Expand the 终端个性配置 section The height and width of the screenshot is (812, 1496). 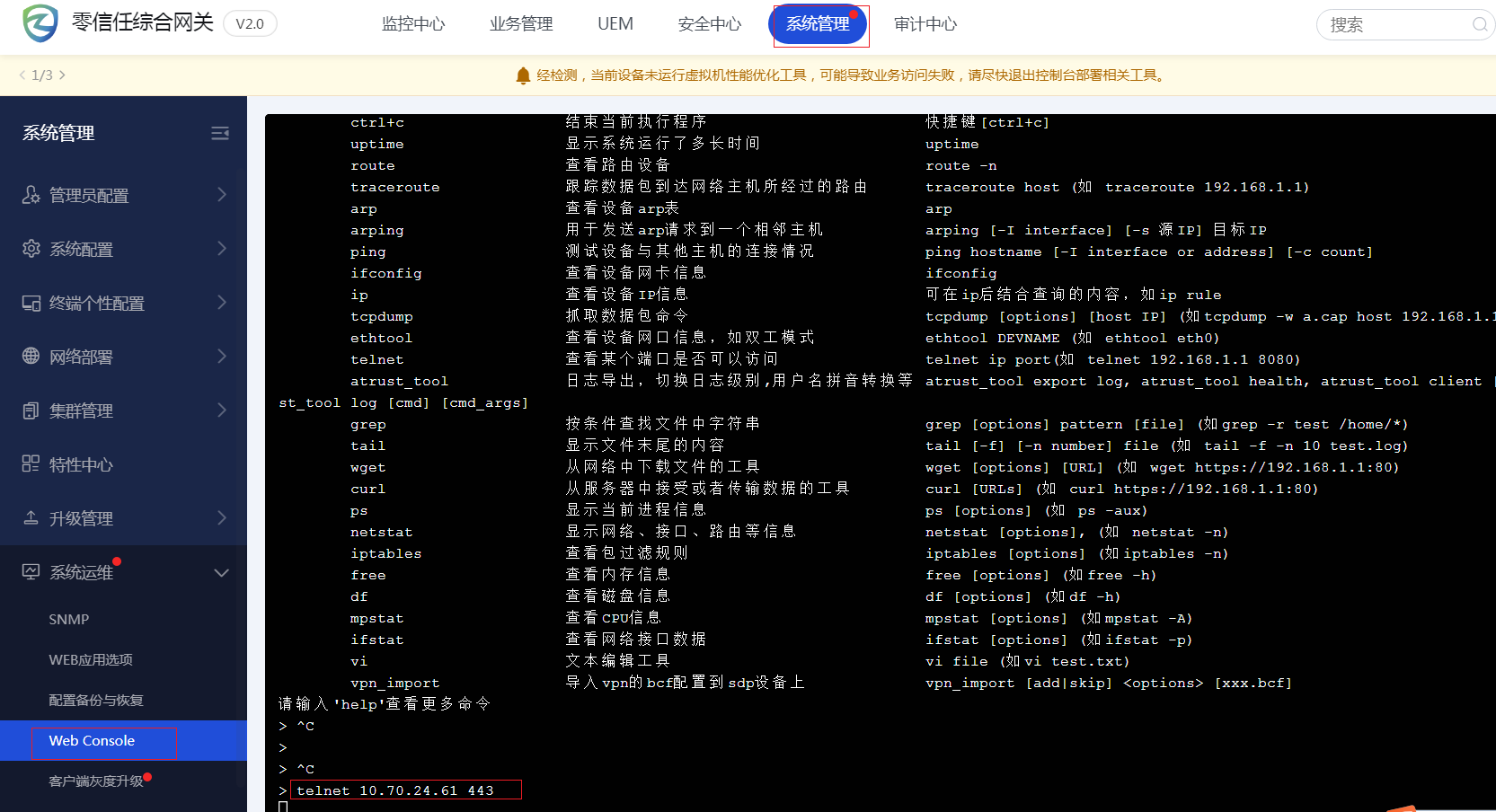(x=222, y=303)
